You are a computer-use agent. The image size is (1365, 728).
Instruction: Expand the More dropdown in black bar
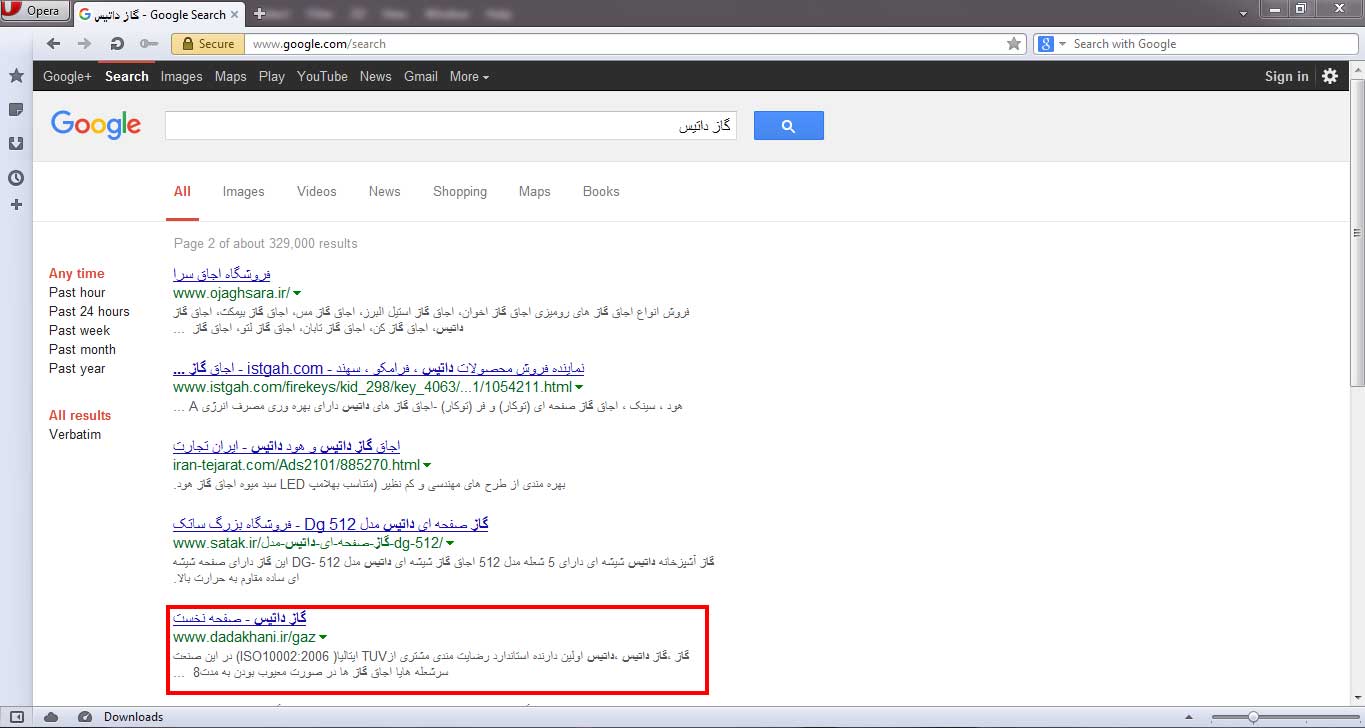(469, 77)
